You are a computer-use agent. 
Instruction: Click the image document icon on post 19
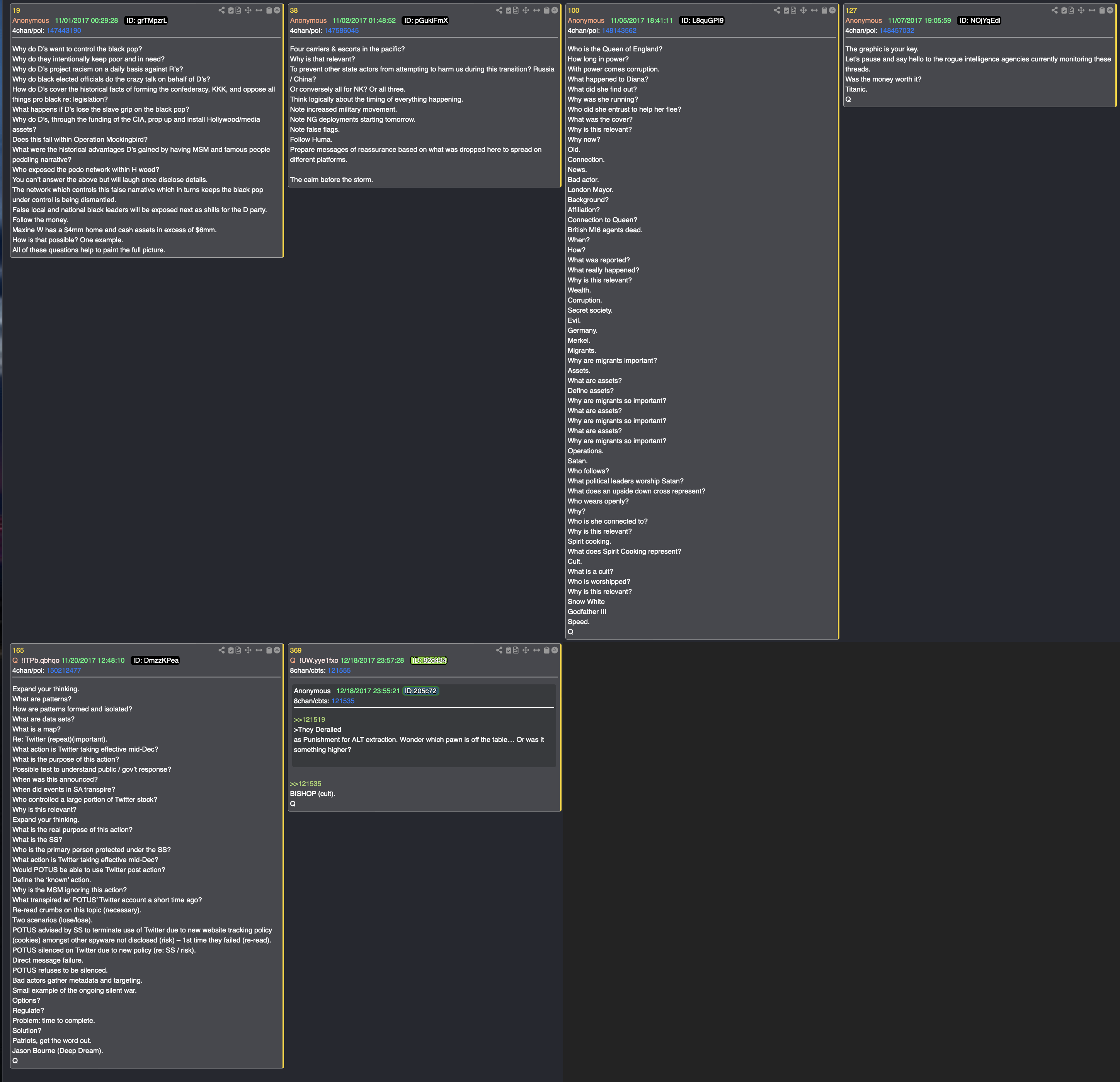238,10
